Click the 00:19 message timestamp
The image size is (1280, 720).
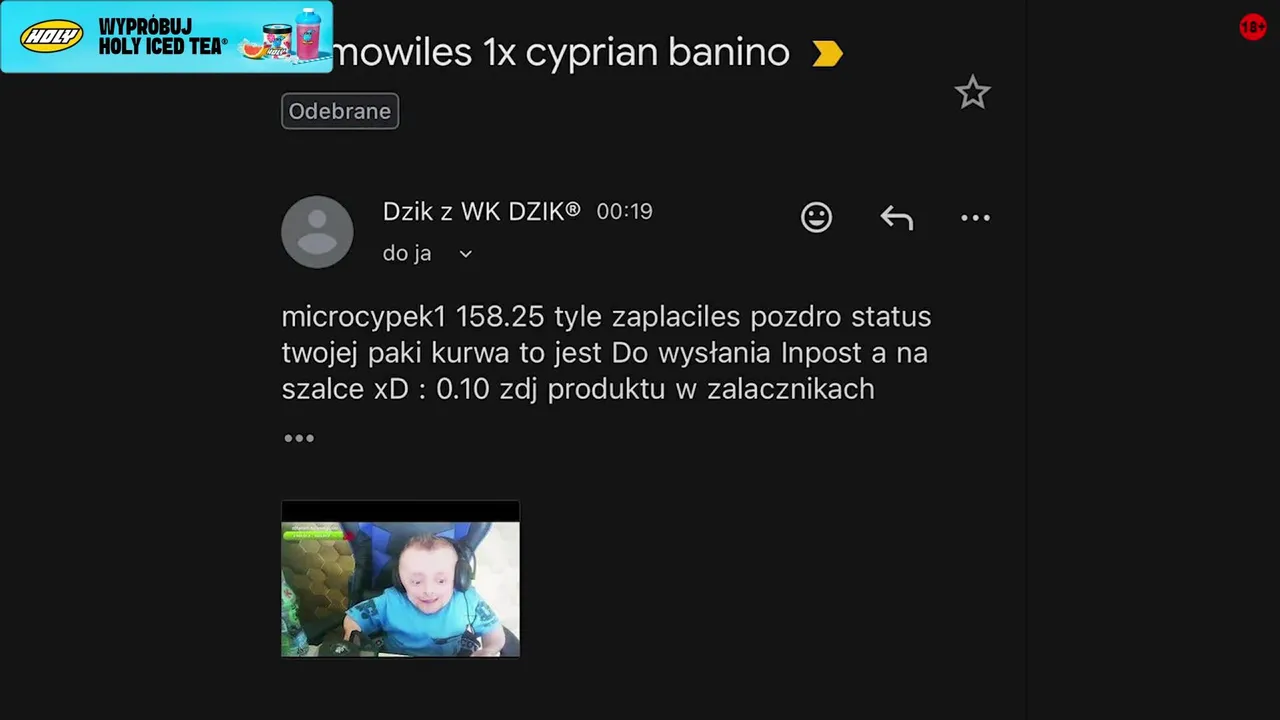pyautogui.click(x=624, y=212)
